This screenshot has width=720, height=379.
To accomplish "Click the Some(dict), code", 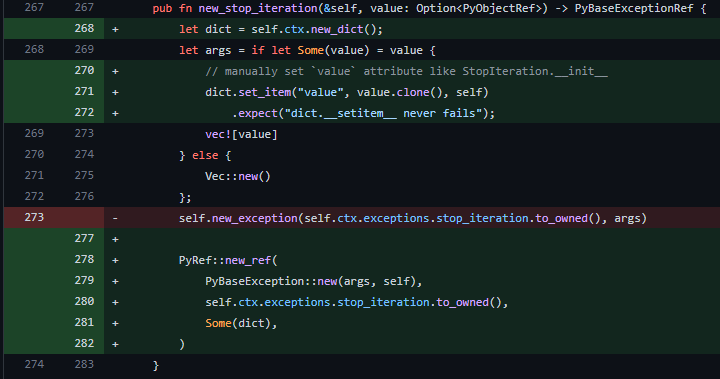I will [x=241, y=323].
